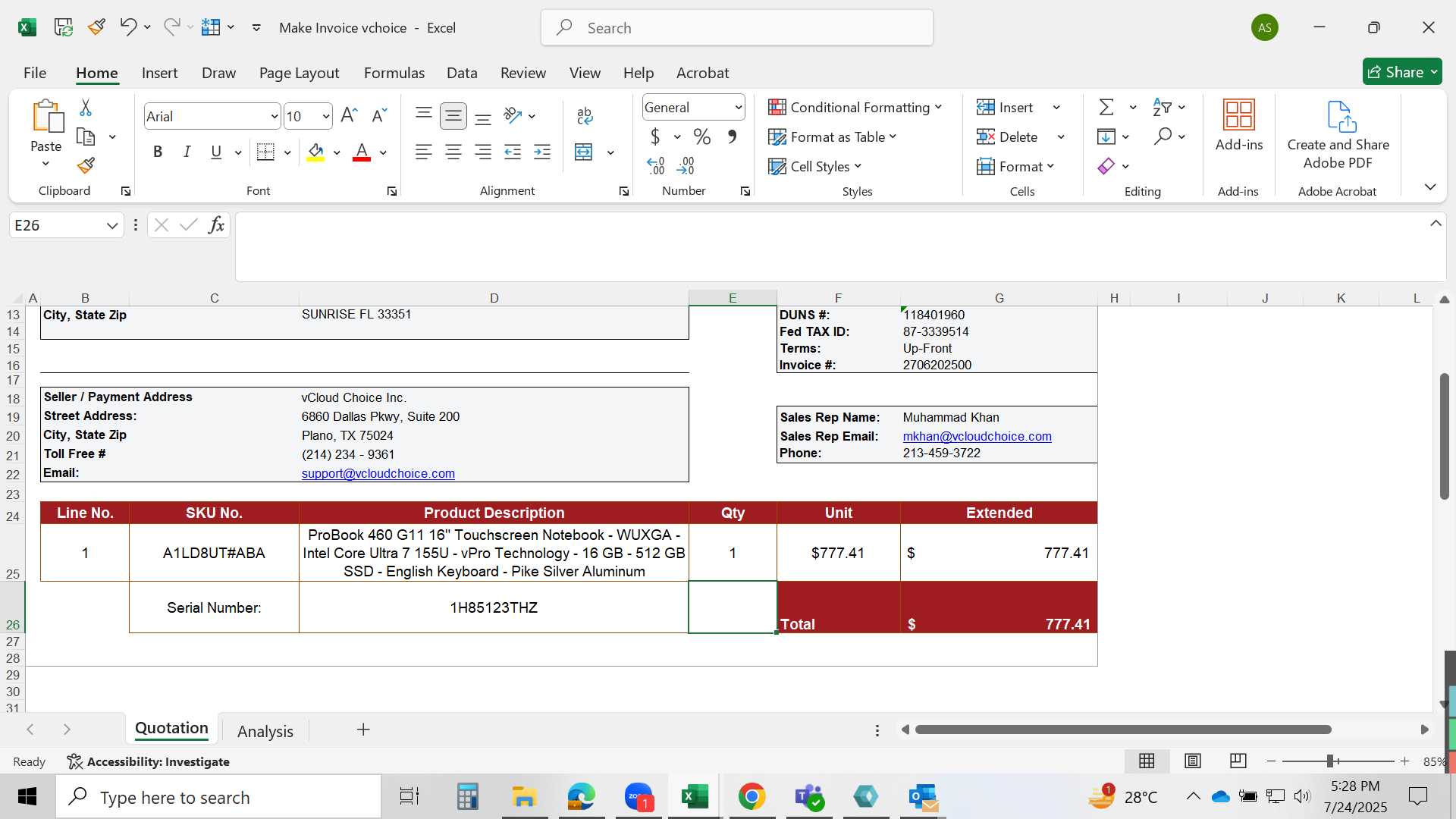The image size is (1456, 819).
Task: Open the File menu
Action: coord(35,73)
